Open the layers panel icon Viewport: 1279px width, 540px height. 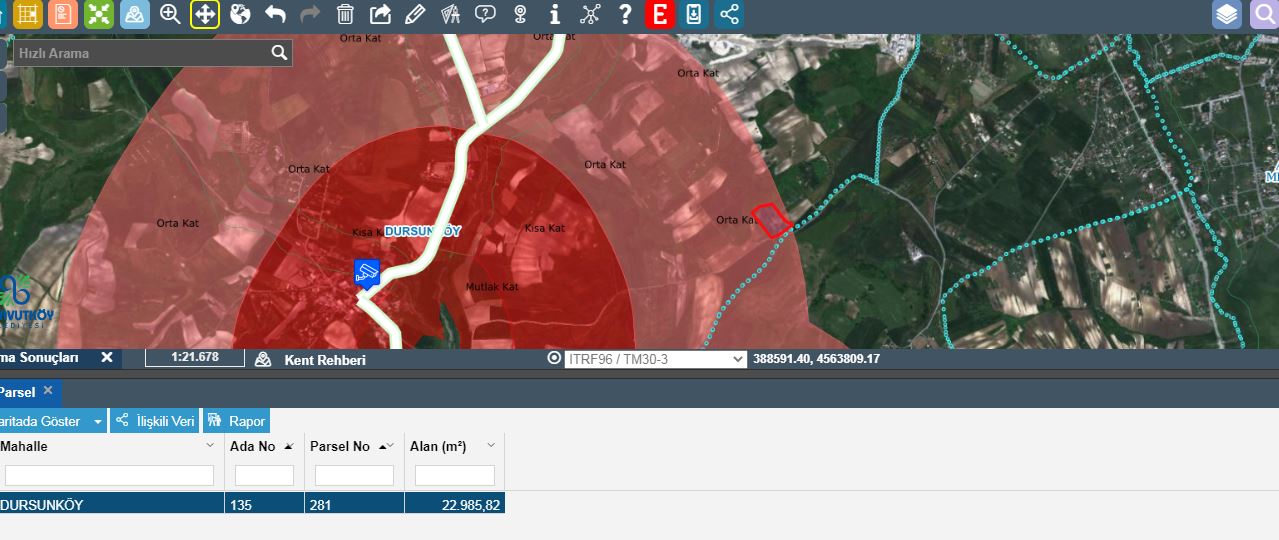tap(1227, 14)
